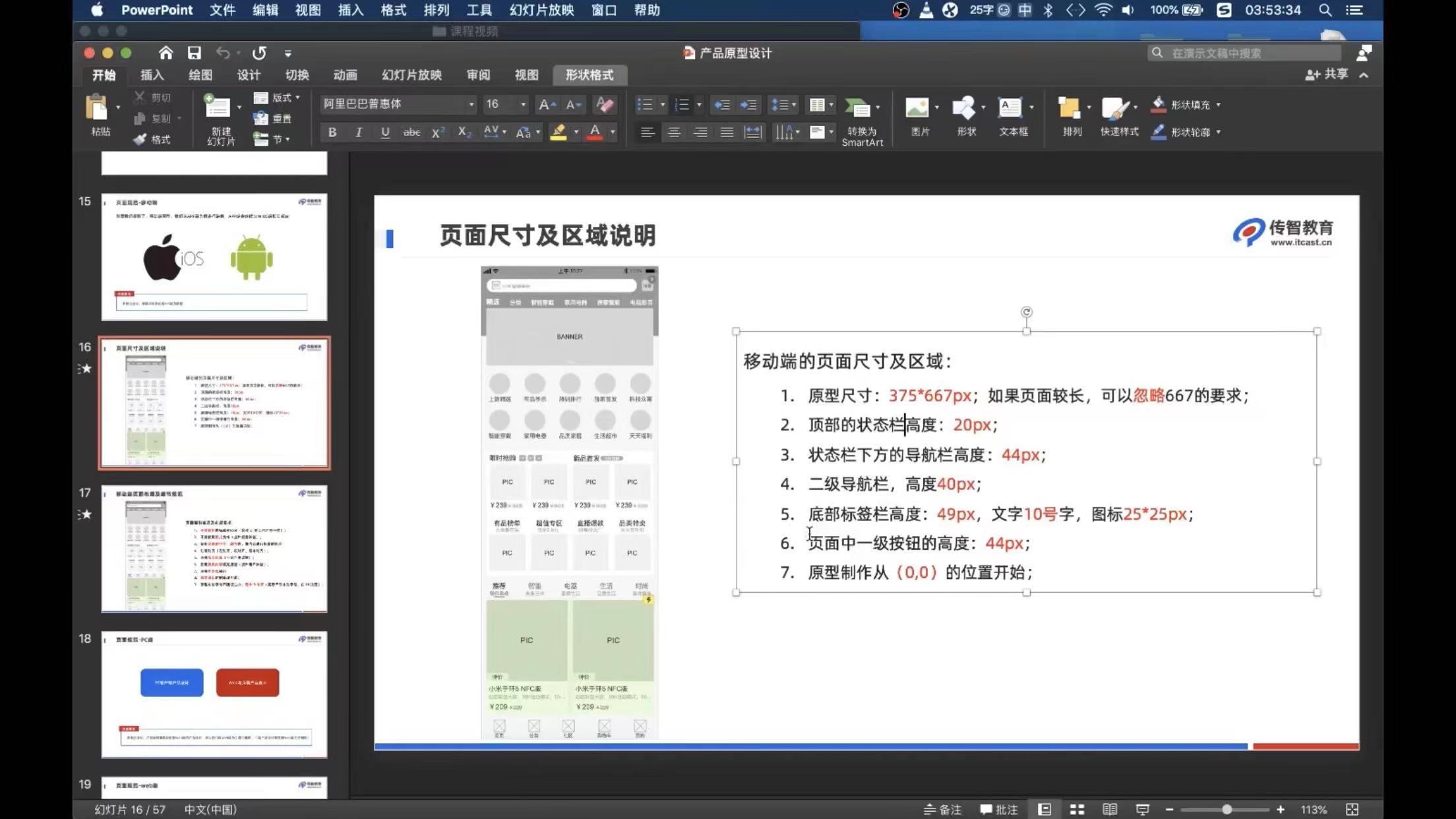Toggle Italic formatting

(x=359, y=133)
